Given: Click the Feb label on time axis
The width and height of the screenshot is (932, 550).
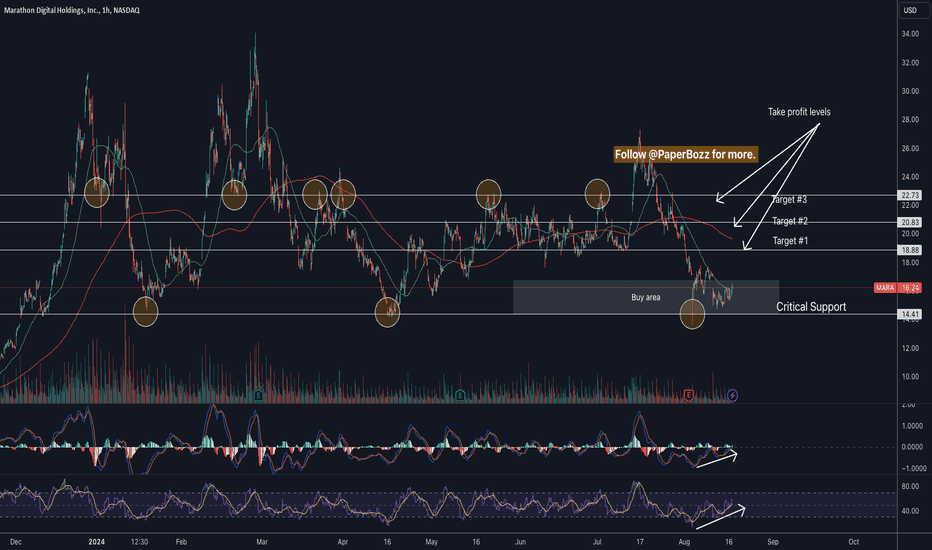Looking at the screenshot, I should [x=181, y=542].
